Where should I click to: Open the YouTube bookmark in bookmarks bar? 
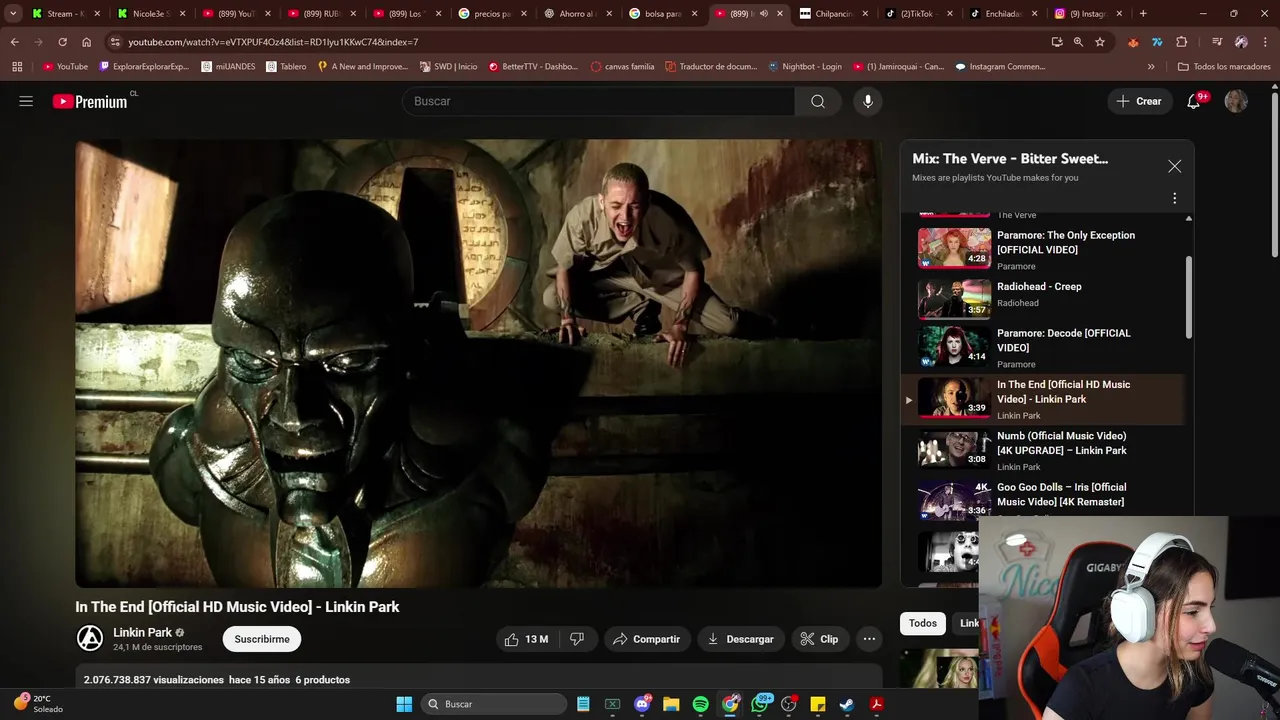point(65,67)
